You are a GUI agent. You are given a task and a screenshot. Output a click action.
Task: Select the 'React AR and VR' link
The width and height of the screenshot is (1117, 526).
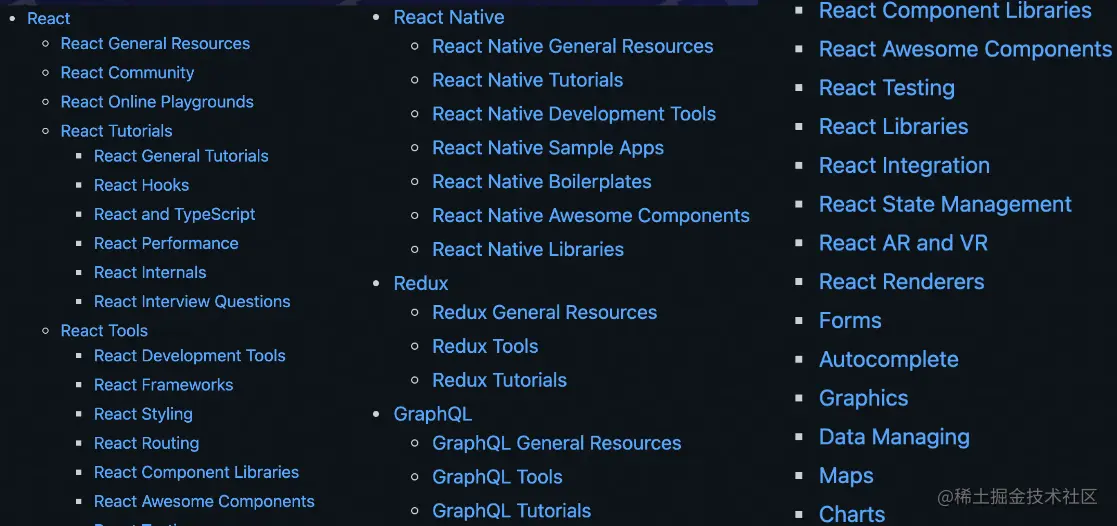pyautogui.click(x=903, y=243)
